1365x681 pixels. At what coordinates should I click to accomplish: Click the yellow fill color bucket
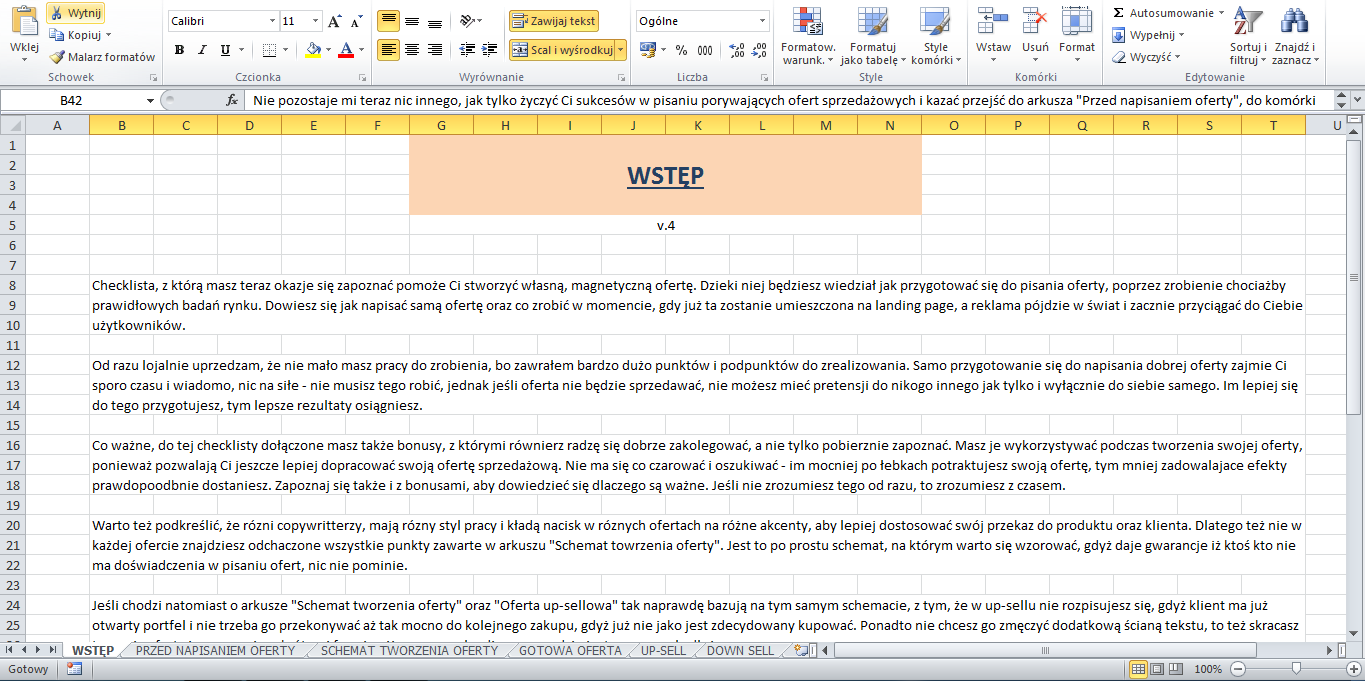tap(313, 50)
